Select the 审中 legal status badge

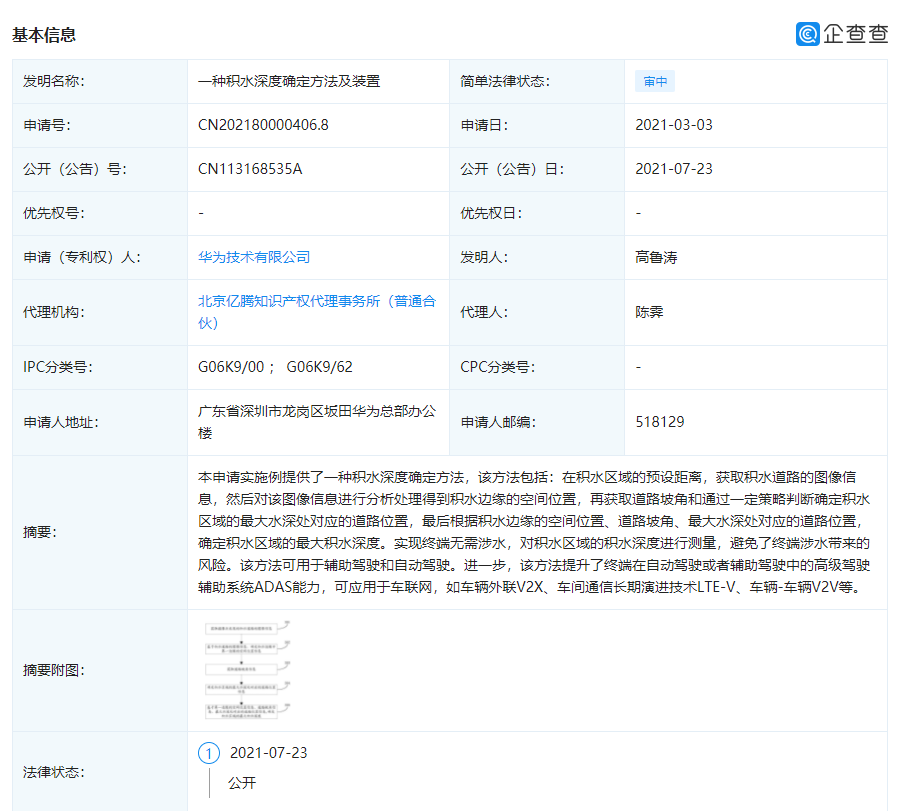pyautogui.click(x=655, y=81)
